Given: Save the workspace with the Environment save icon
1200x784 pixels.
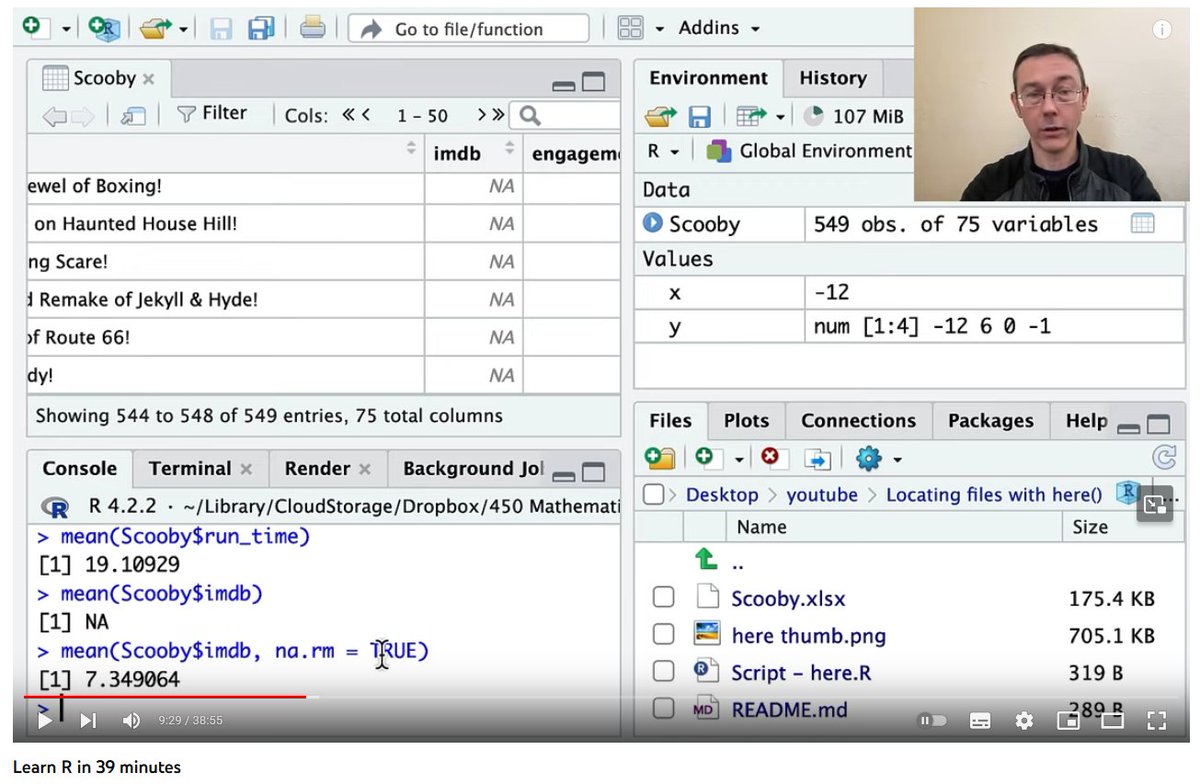Looking at the screenshot, I should tap(700, 116).
